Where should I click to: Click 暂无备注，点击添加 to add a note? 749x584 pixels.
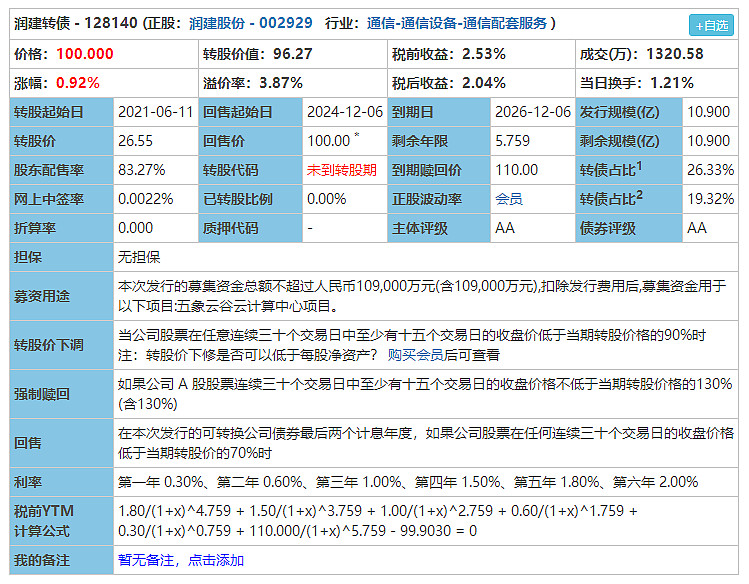(x=181, y=560)
